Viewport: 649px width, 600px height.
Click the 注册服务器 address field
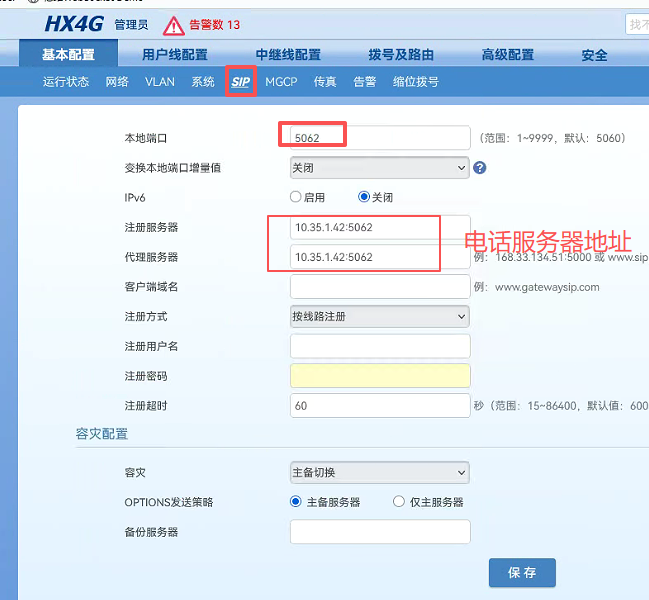tap(380, 227)
